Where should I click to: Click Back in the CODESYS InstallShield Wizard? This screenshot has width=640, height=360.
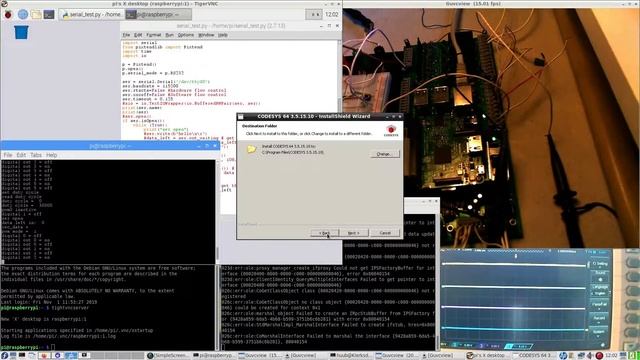pyautogui.click(x=325, y=233)
